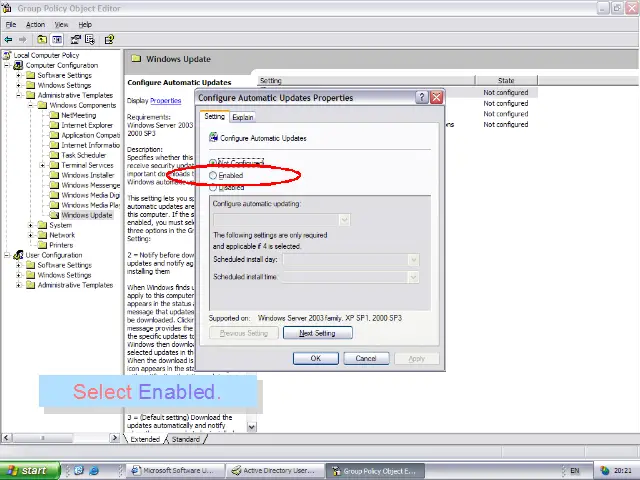Click the system tray icon beside the clock
The width and height of the screenshot is (640, 480).
(605, 471)
